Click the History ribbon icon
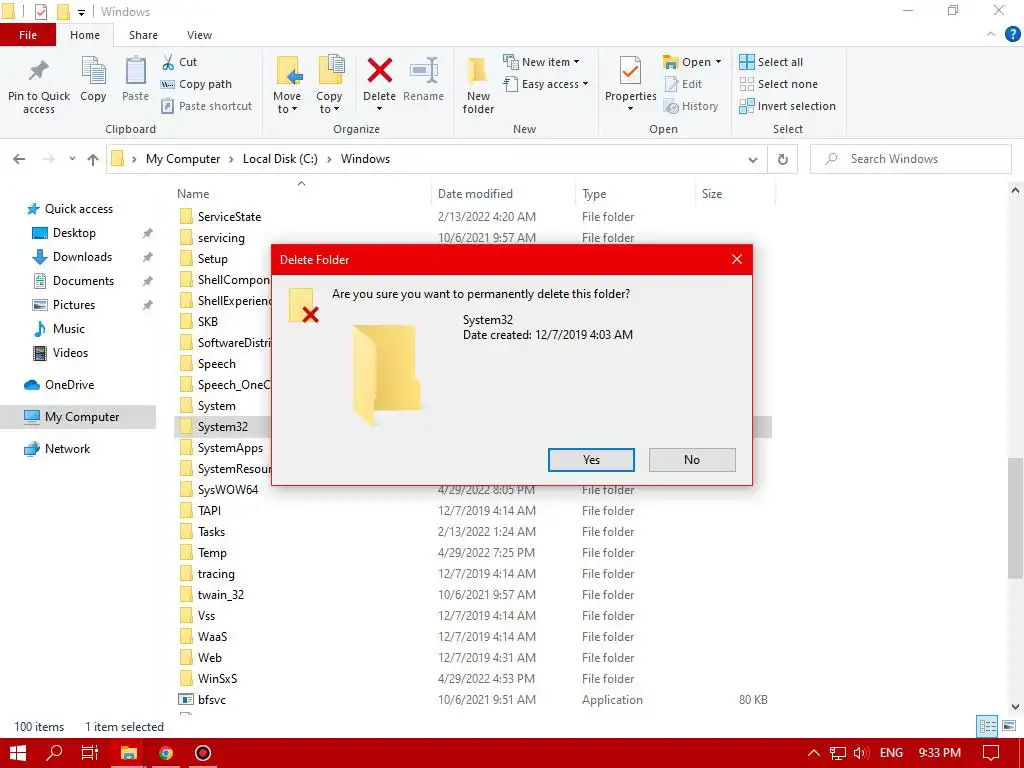 point(671,106)
